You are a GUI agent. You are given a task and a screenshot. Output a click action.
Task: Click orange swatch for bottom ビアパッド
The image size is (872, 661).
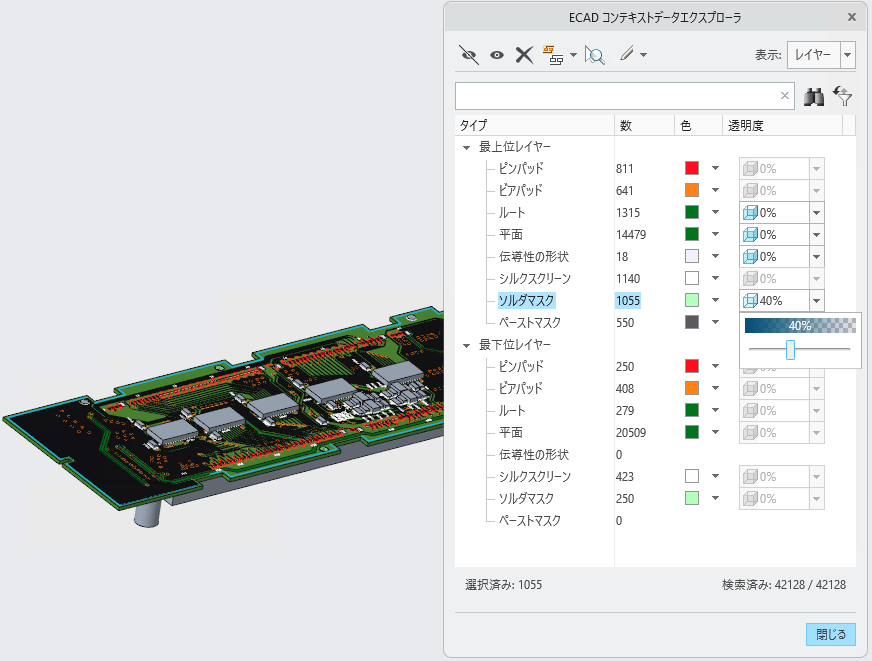pyautogui.click(x=692, y=388)
